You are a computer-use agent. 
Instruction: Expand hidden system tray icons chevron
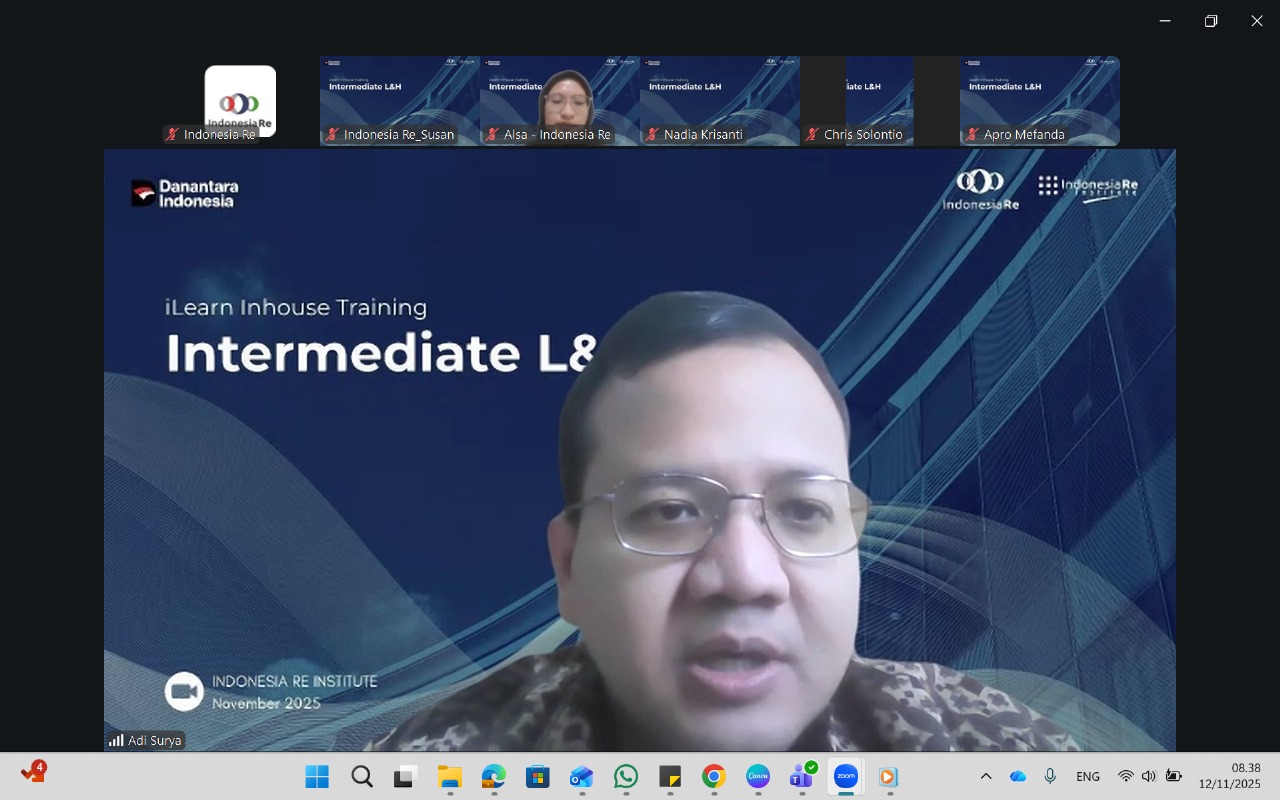click(986, 776)
